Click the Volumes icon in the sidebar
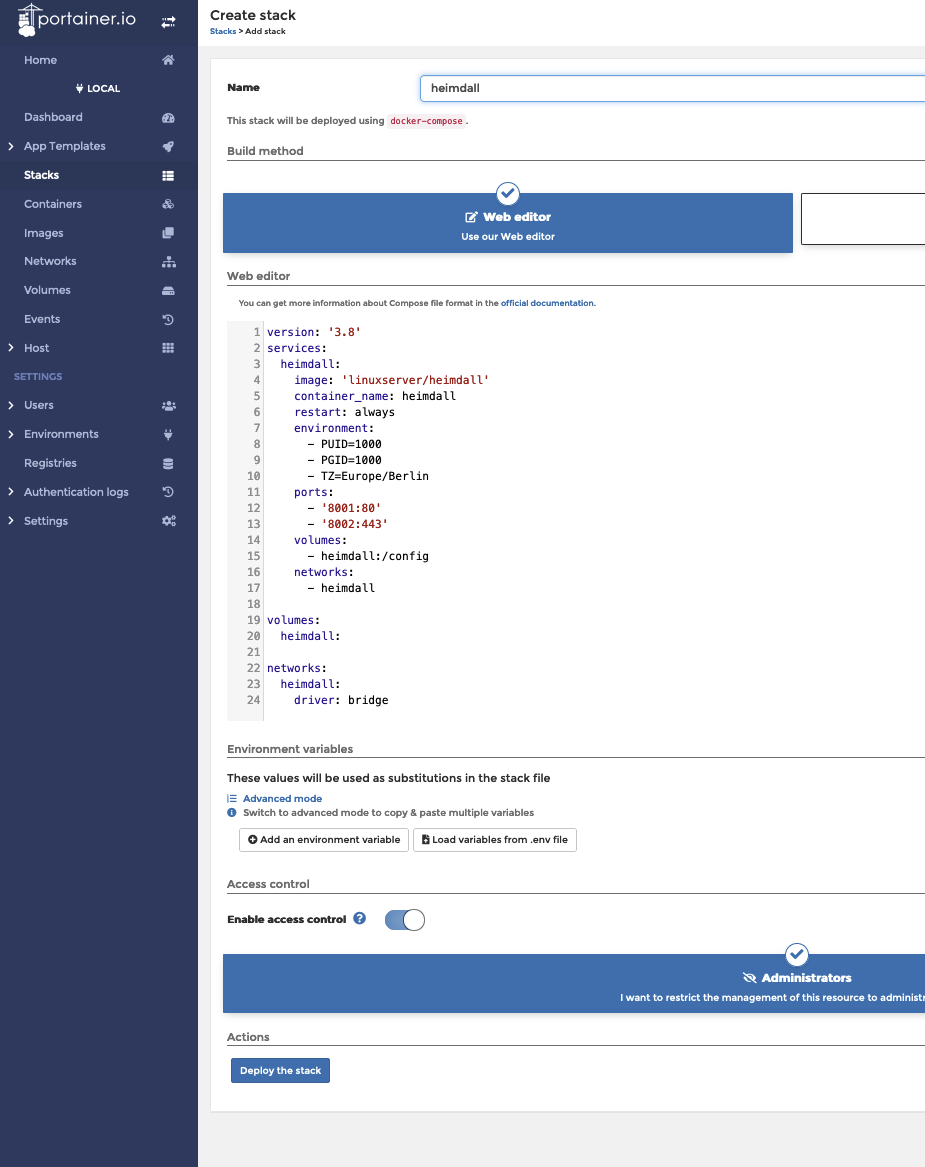The image size is (925, 1167). [168, 290]
